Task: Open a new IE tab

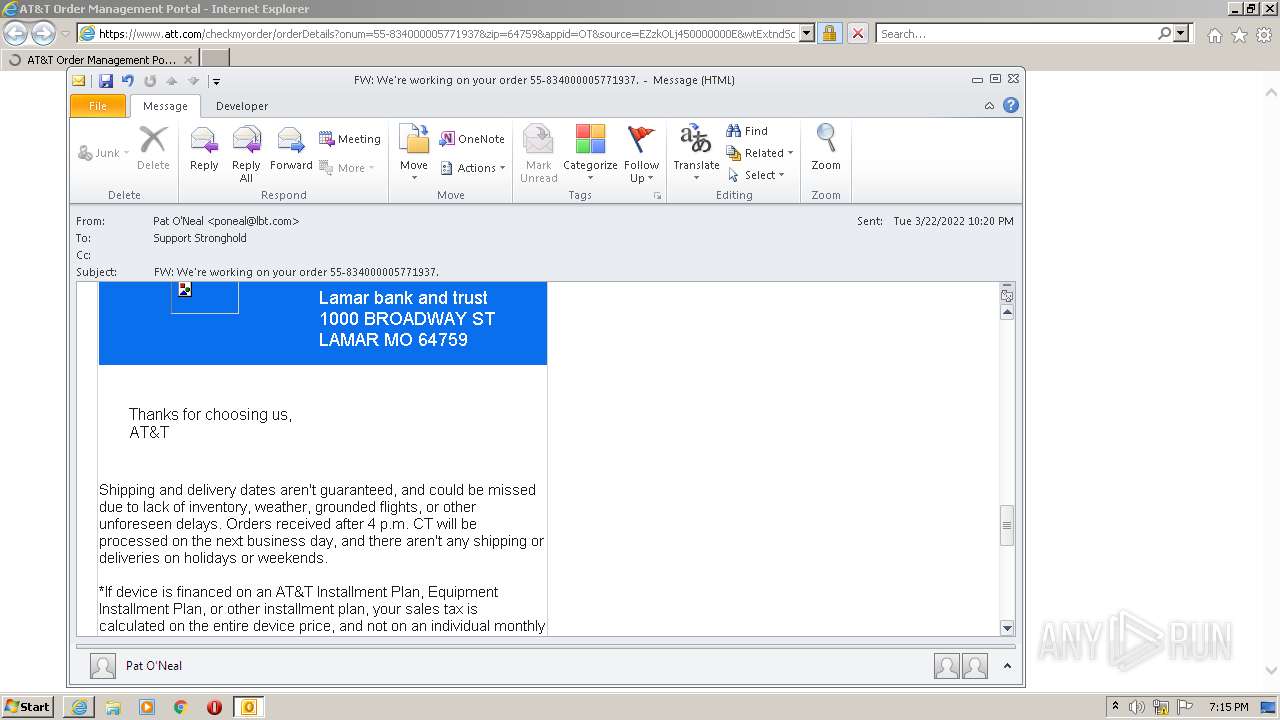Action: point(215,59)
